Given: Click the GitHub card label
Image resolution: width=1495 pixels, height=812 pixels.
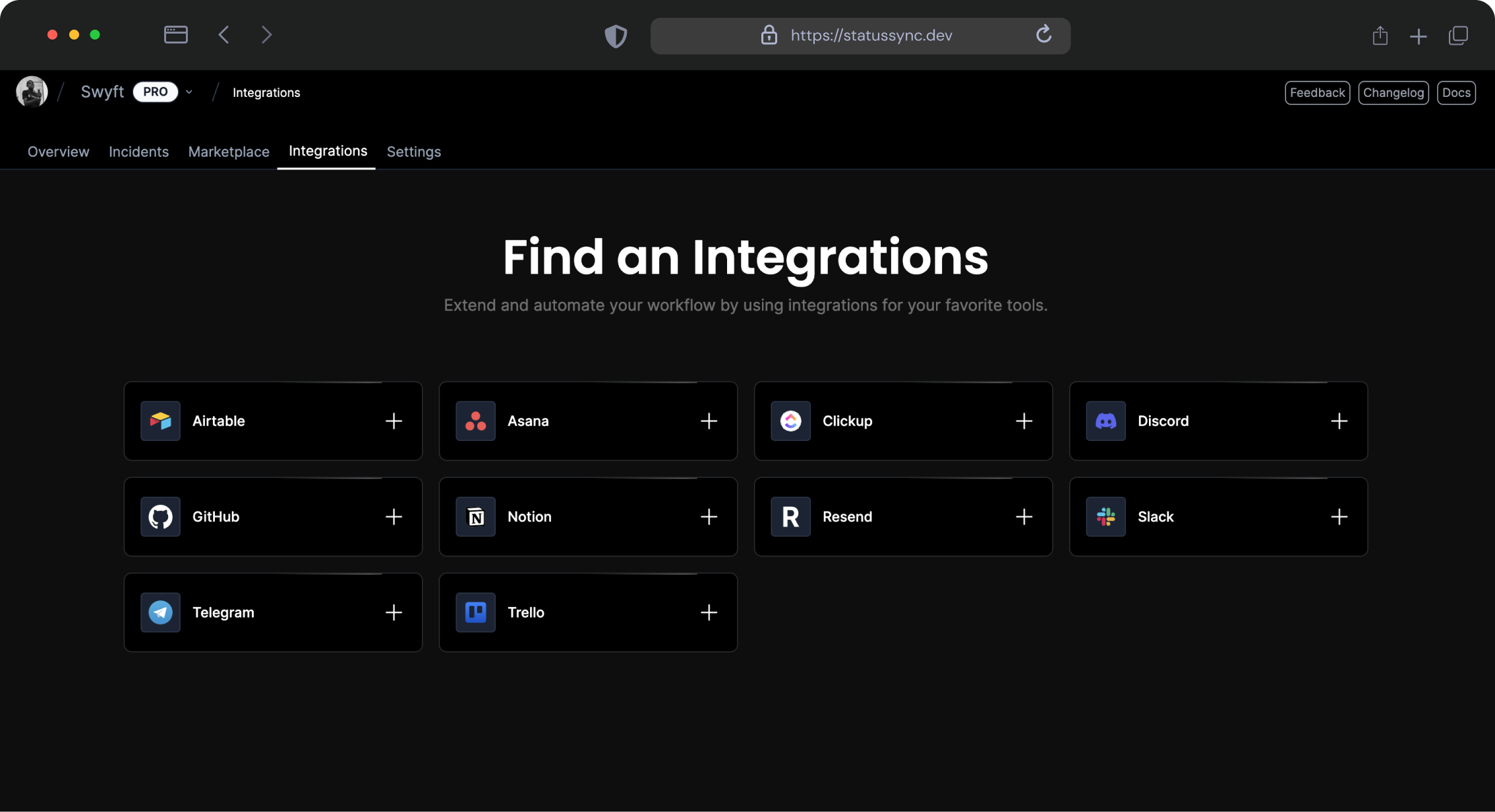Looking at the screenshot, I should [x=216, y=517].
